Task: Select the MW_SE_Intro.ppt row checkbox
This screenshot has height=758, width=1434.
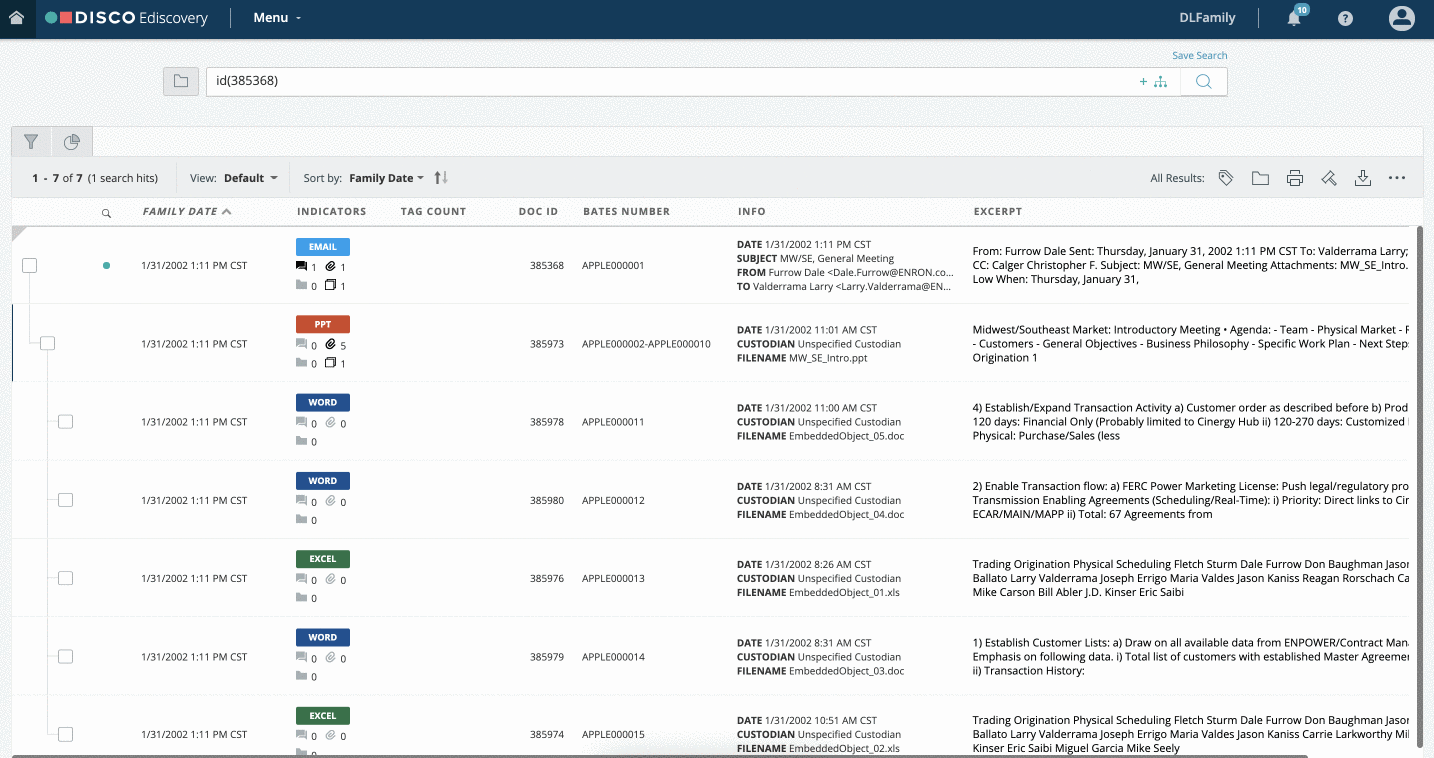Action: click(x=47, y=344)
